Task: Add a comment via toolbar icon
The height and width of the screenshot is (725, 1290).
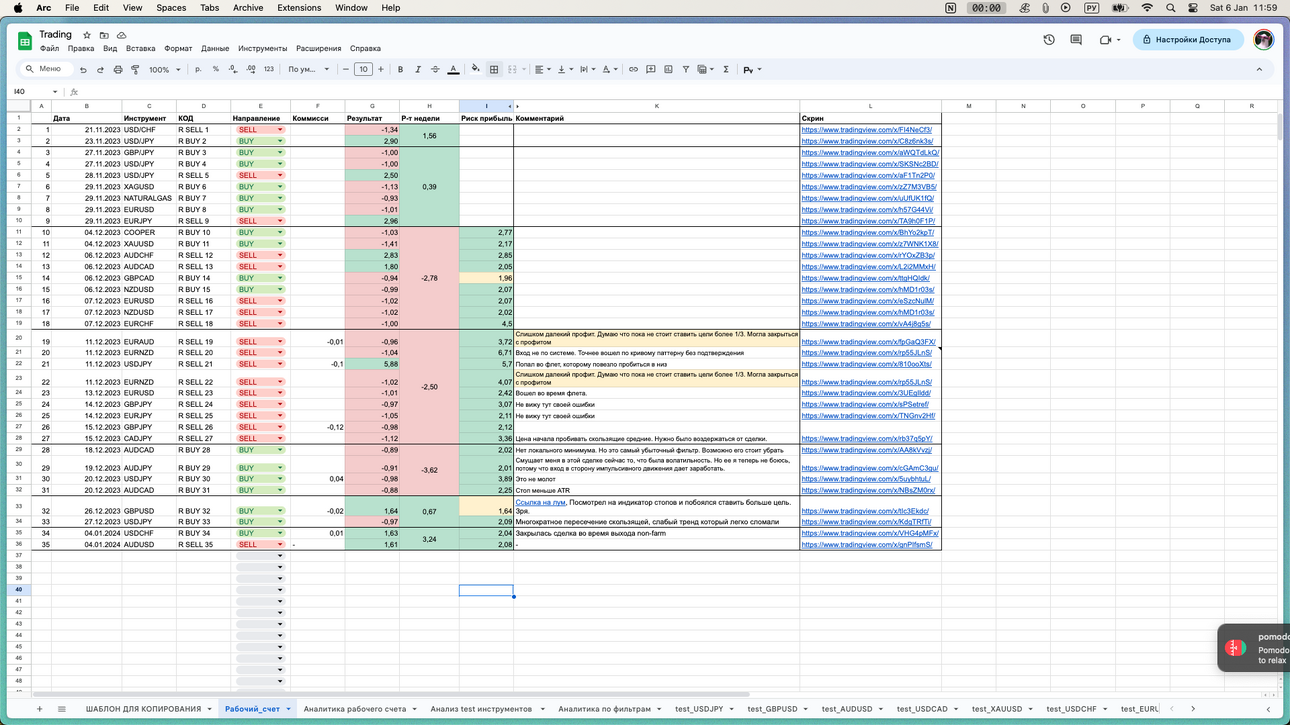Action: [651, 70]
